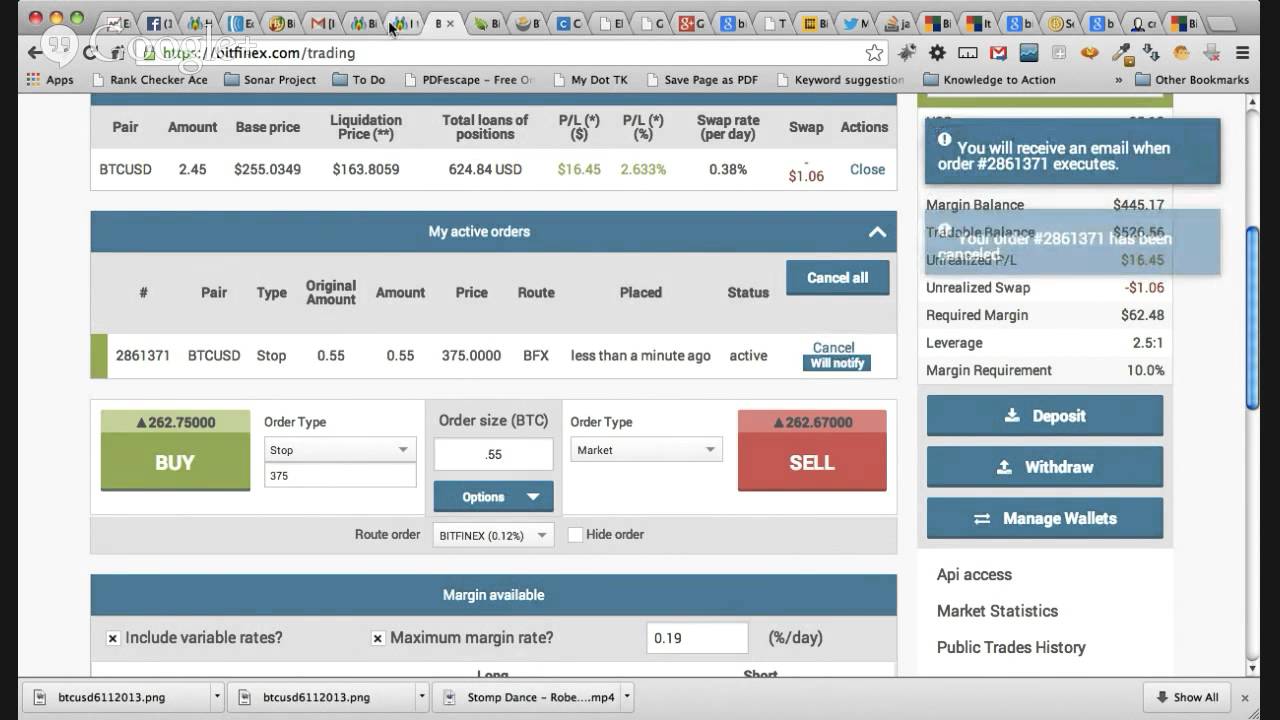Open Save Page as PDF bookmark

pyautogui.click(x=702, y=80)
